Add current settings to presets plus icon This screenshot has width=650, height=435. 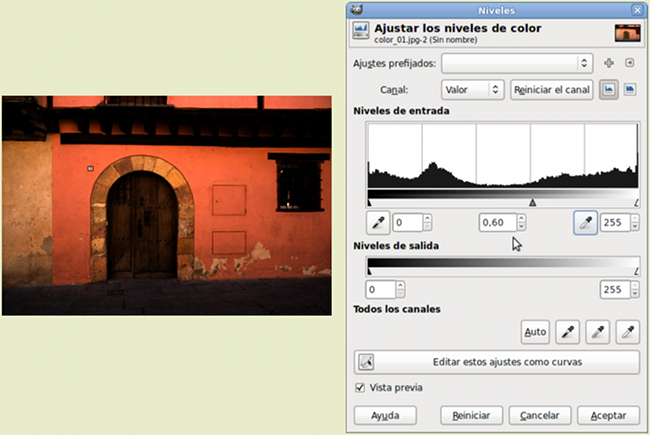point(609,63)
